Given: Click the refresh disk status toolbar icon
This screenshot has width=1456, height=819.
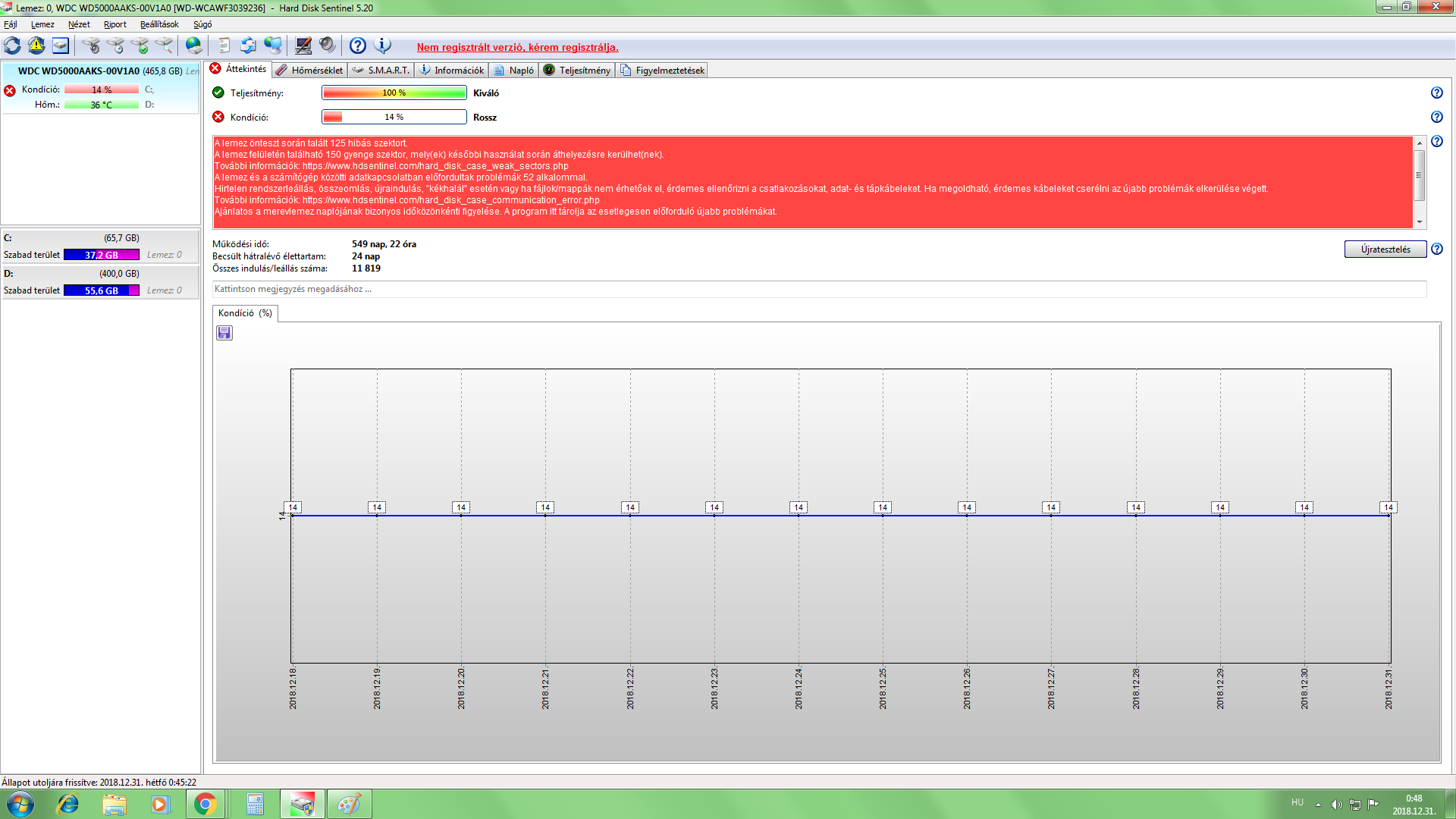Looking at the screenshot, I should click(13, 45).
